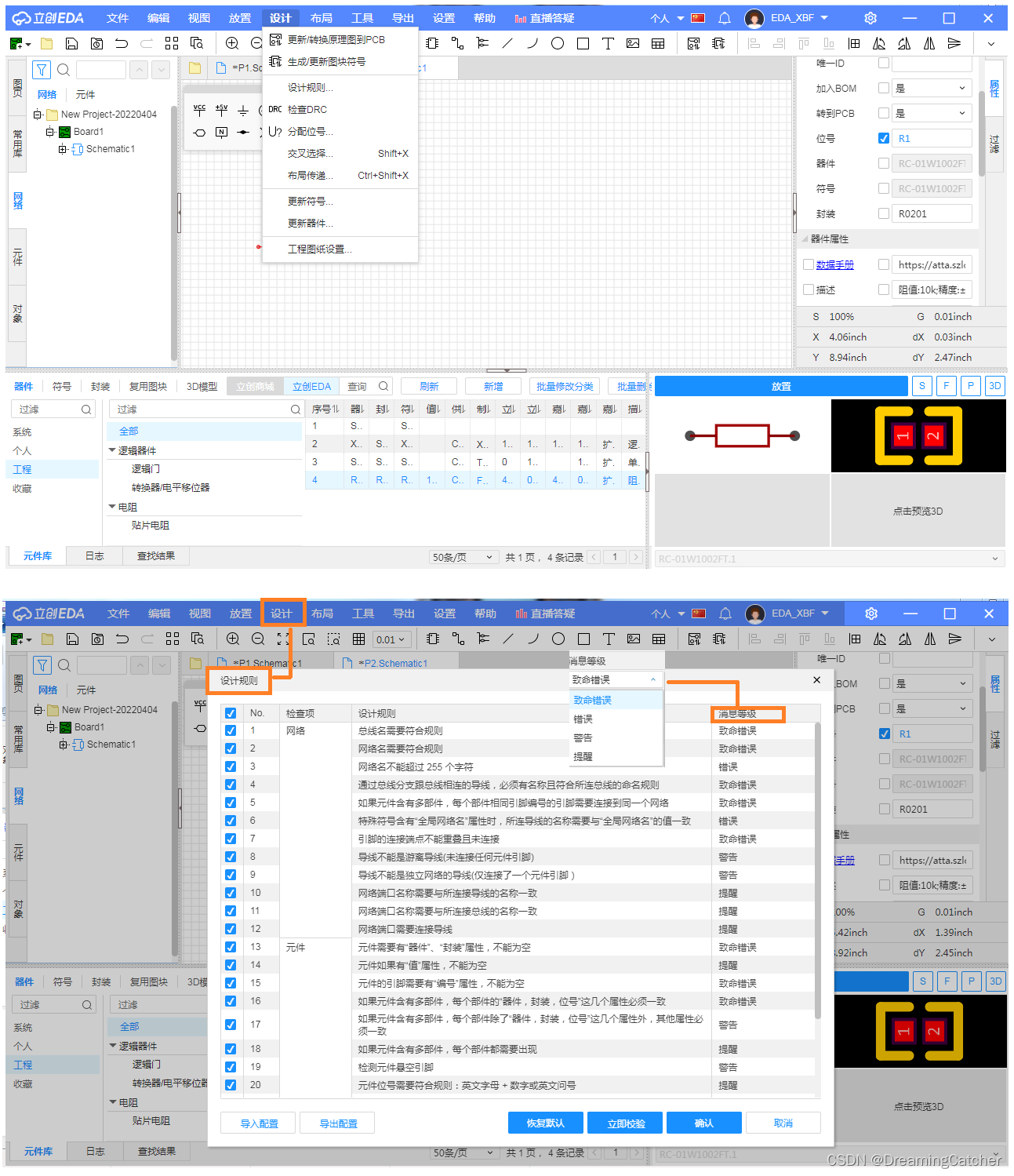
Task: Click 导入配置 button in design rules dialog
Action: coord(259,1123)
